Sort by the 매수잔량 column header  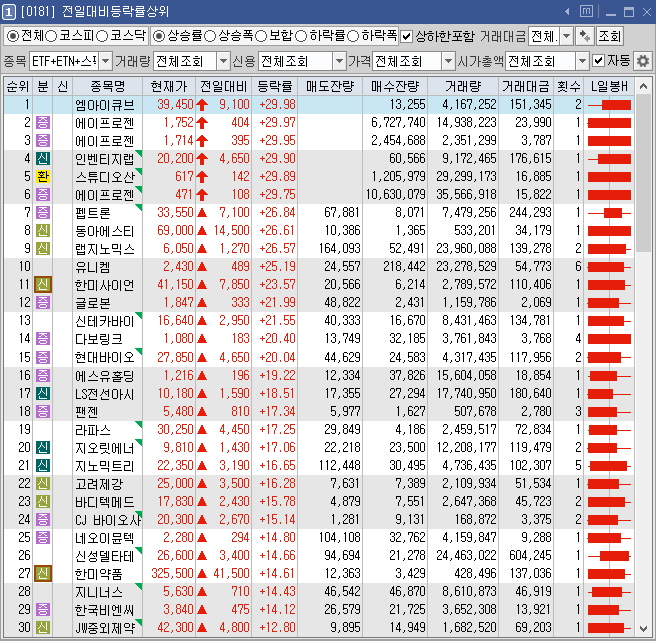[x=395, y=86]
